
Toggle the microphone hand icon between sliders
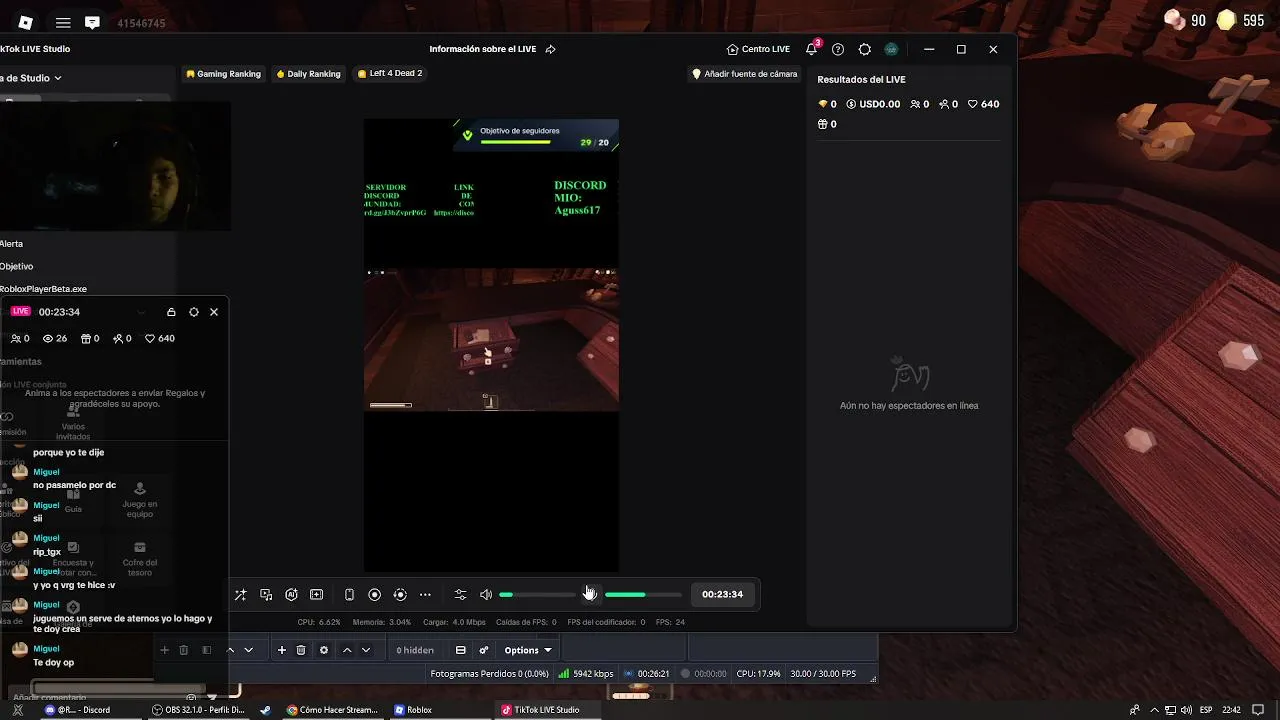coord(590,594)
